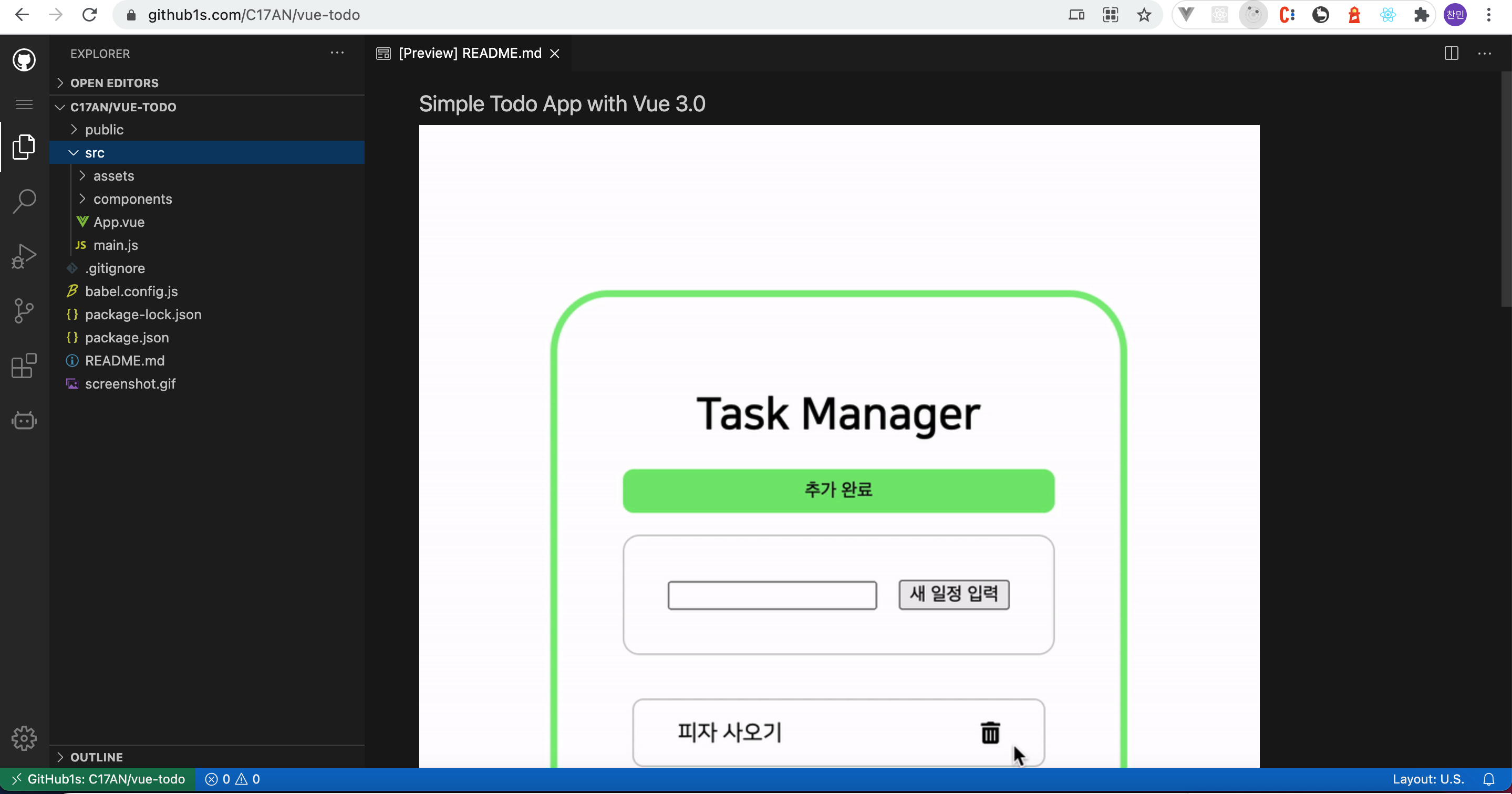Screen dimensions: 1512x794
Task: Open the notifications bell in status bar
Action: (x=1488, y=779)
